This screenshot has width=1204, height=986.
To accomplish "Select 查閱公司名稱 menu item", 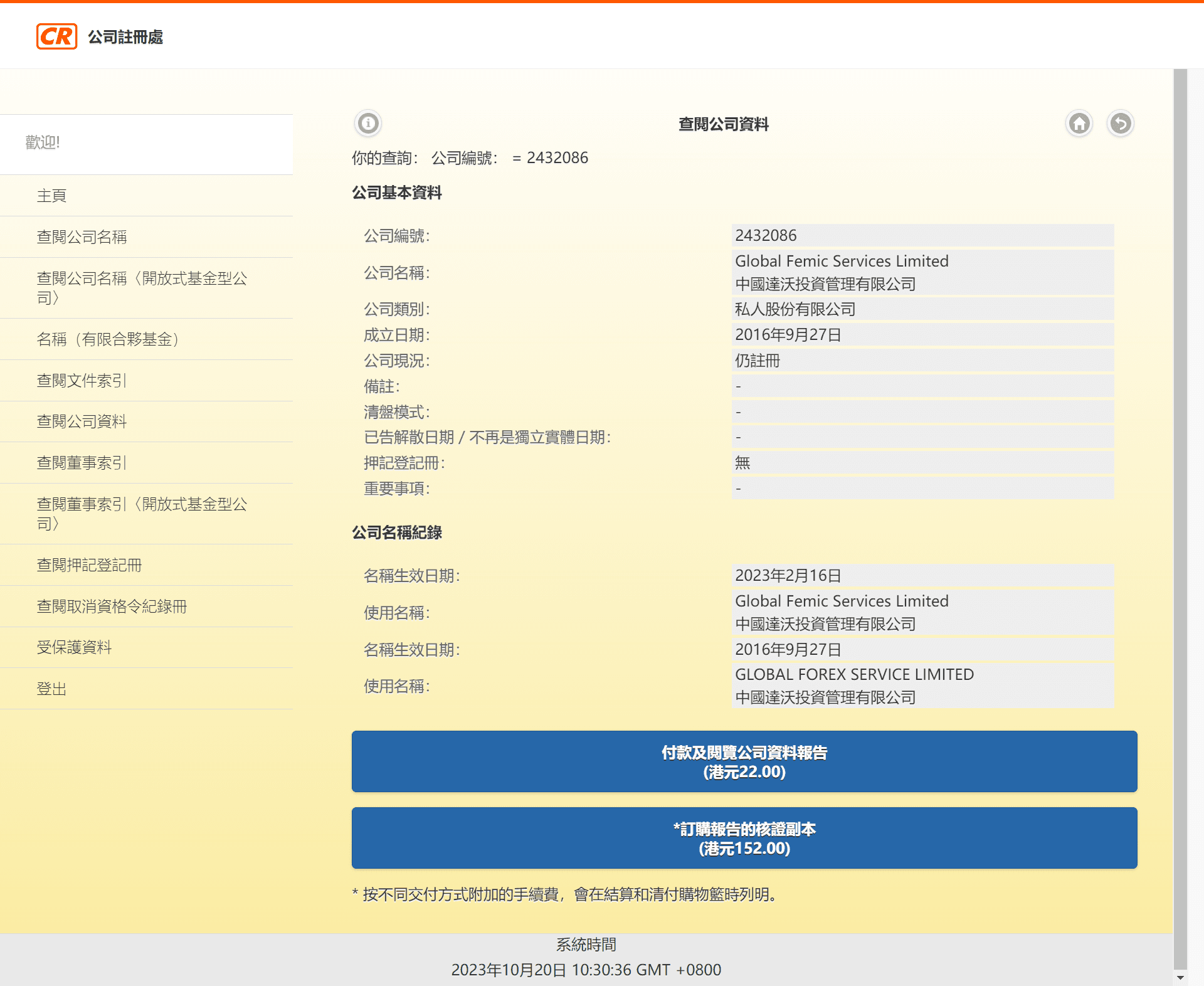I will (x=146, y=237).
